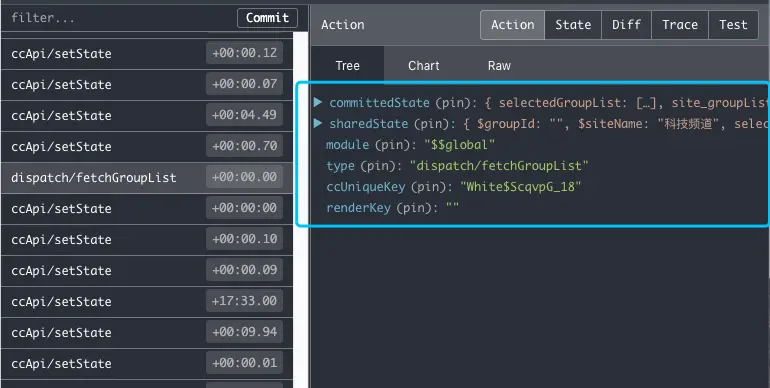The width and height of the screenshot is (770, 388).
Task: Switch to the Raw subtab
Action: (x=499, y=66)
